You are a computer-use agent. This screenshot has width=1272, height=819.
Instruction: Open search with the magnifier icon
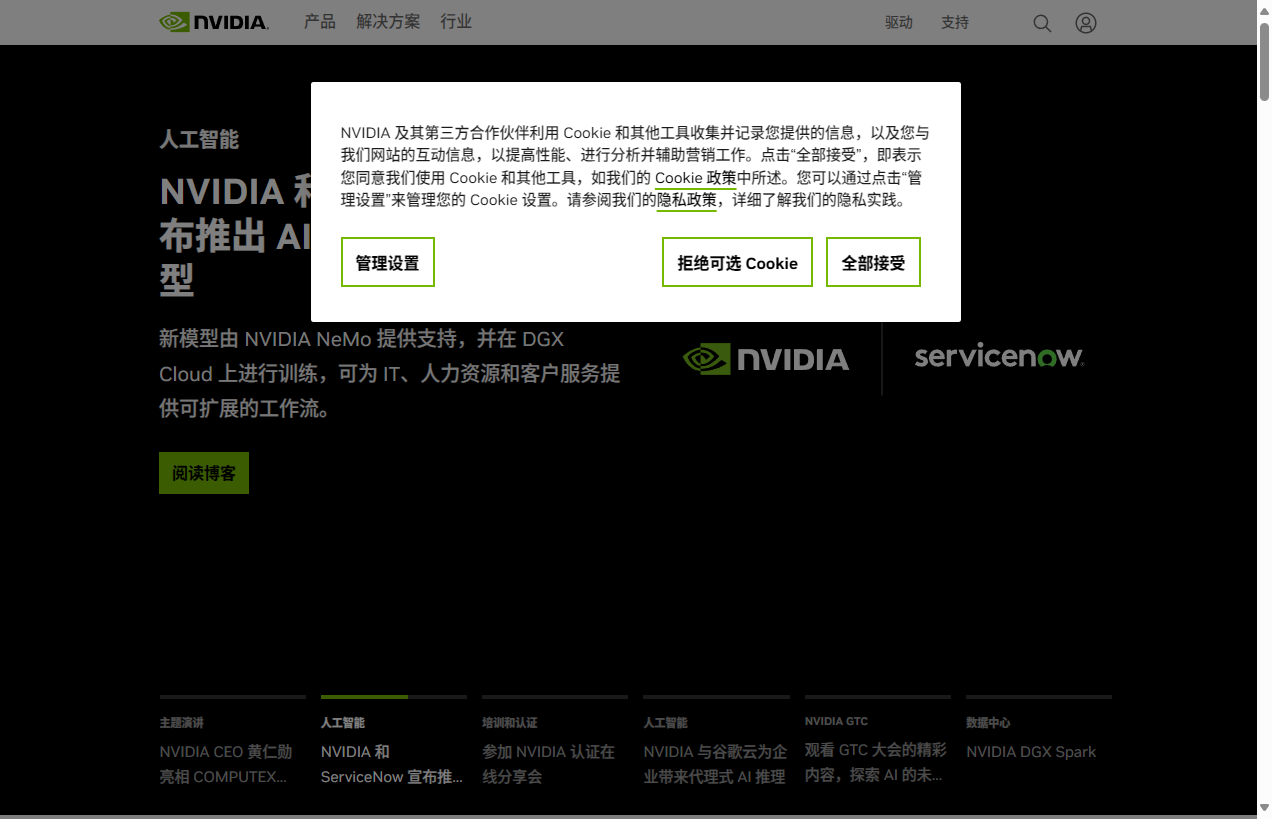pos(1042,22)
